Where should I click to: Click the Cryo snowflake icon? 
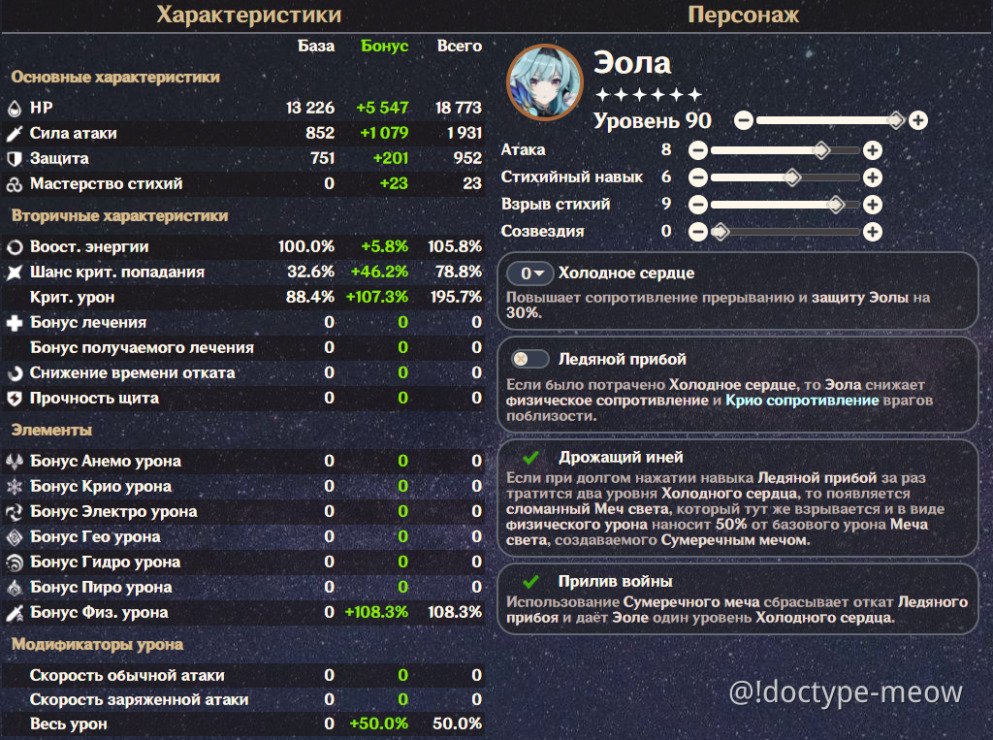click(14, 487)
